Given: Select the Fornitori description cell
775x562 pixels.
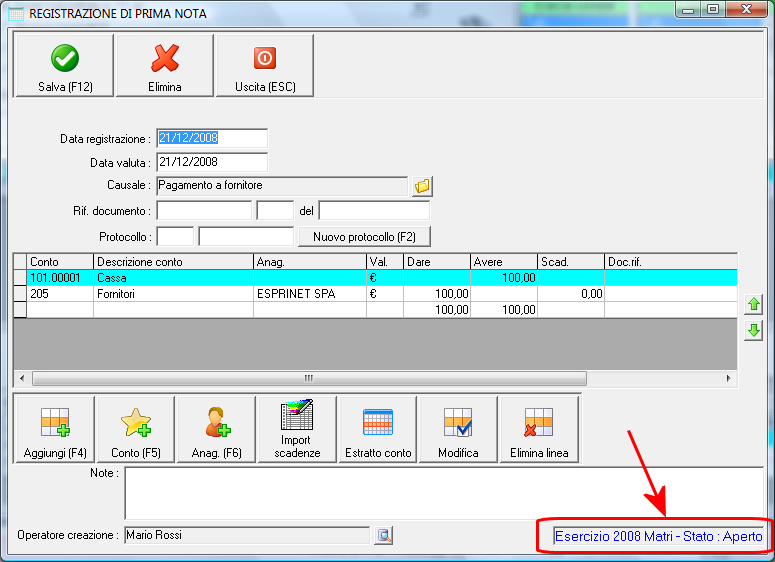Looking at the screenshot, I should coord(173,294).
